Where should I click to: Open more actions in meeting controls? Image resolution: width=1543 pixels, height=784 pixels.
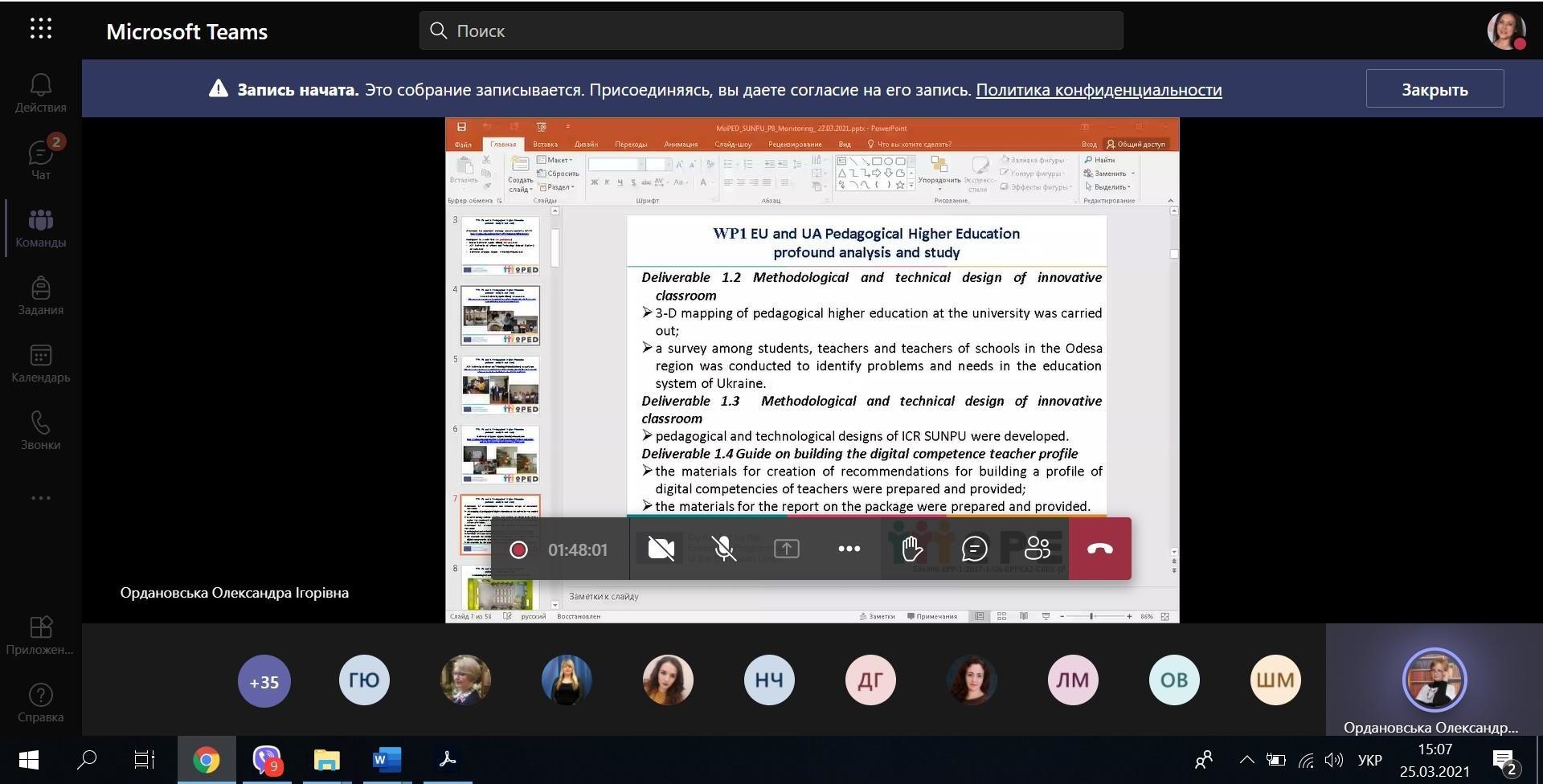849,549
